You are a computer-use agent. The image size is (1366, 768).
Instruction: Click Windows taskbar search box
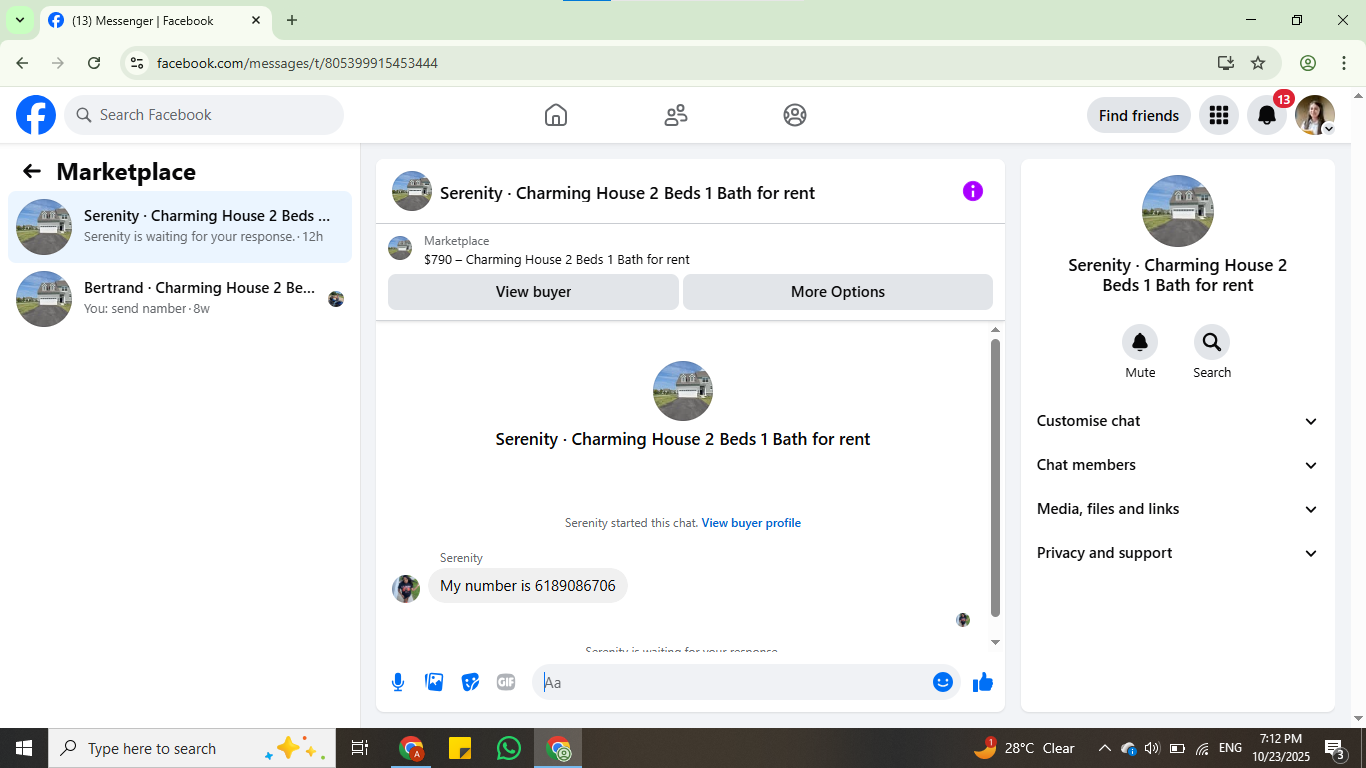click(x=192, y=748)
